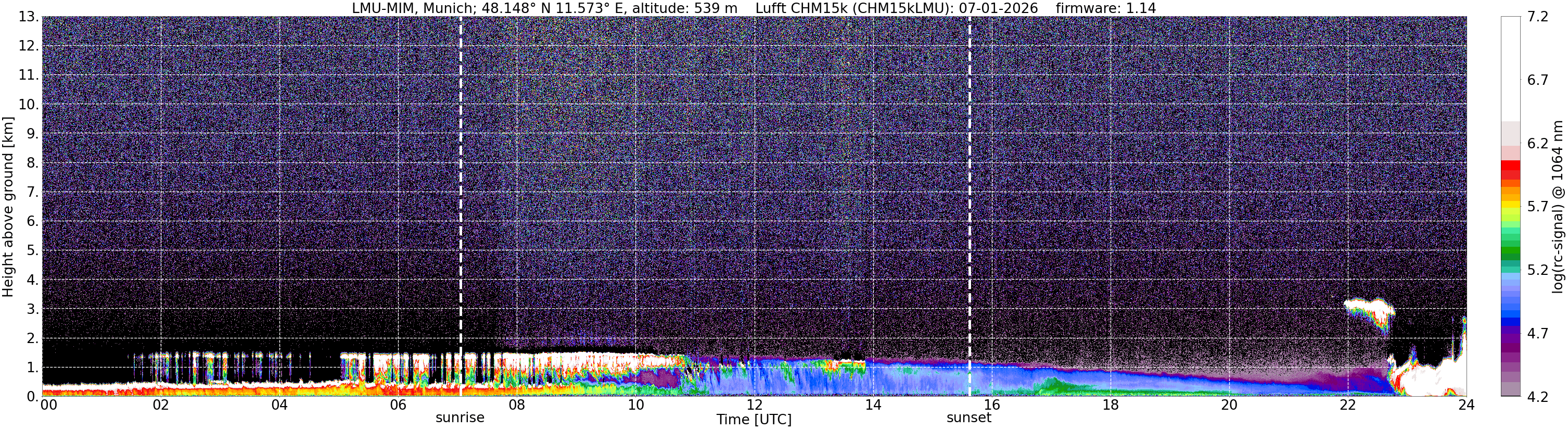Screen dimensions: 1568x430
Task: Click the isolated cloud near 3 km at 22 UTC
Action: click(x=1371, y=312)
